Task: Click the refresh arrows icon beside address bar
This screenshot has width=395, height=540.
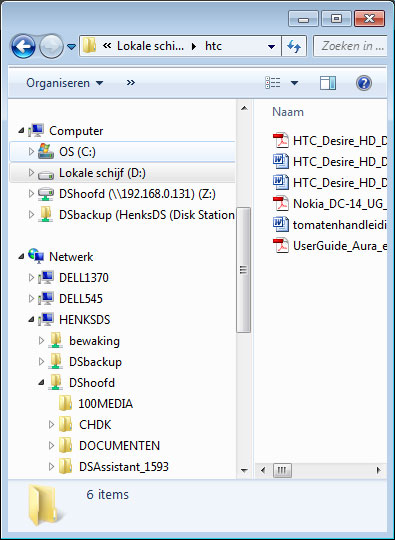Action: coord(294,46)
